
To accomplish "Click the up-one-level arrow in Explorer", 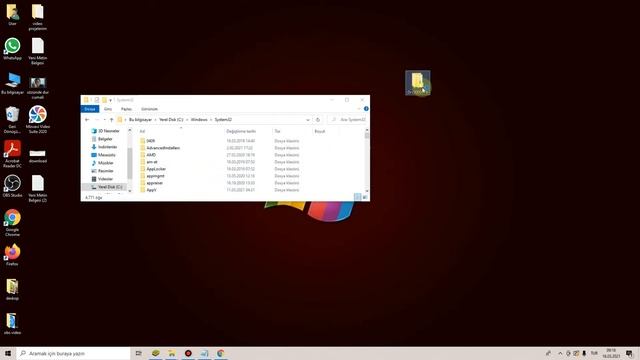I will click(x=111, y=120).
